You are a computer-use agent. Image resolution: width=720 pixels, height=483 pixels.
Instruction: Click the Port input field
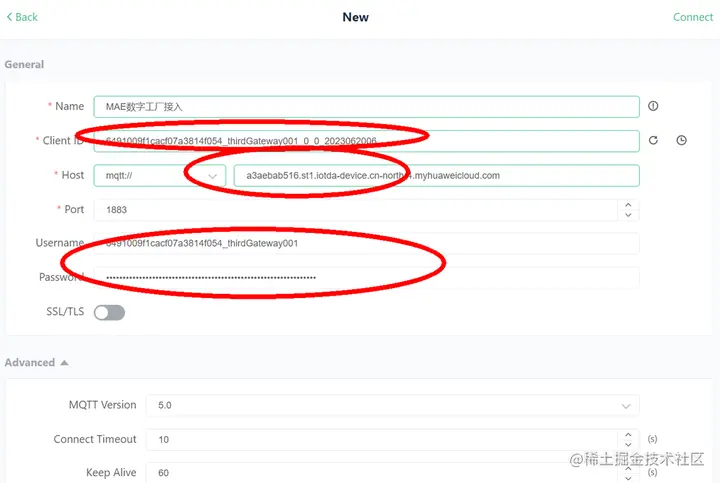356,210
